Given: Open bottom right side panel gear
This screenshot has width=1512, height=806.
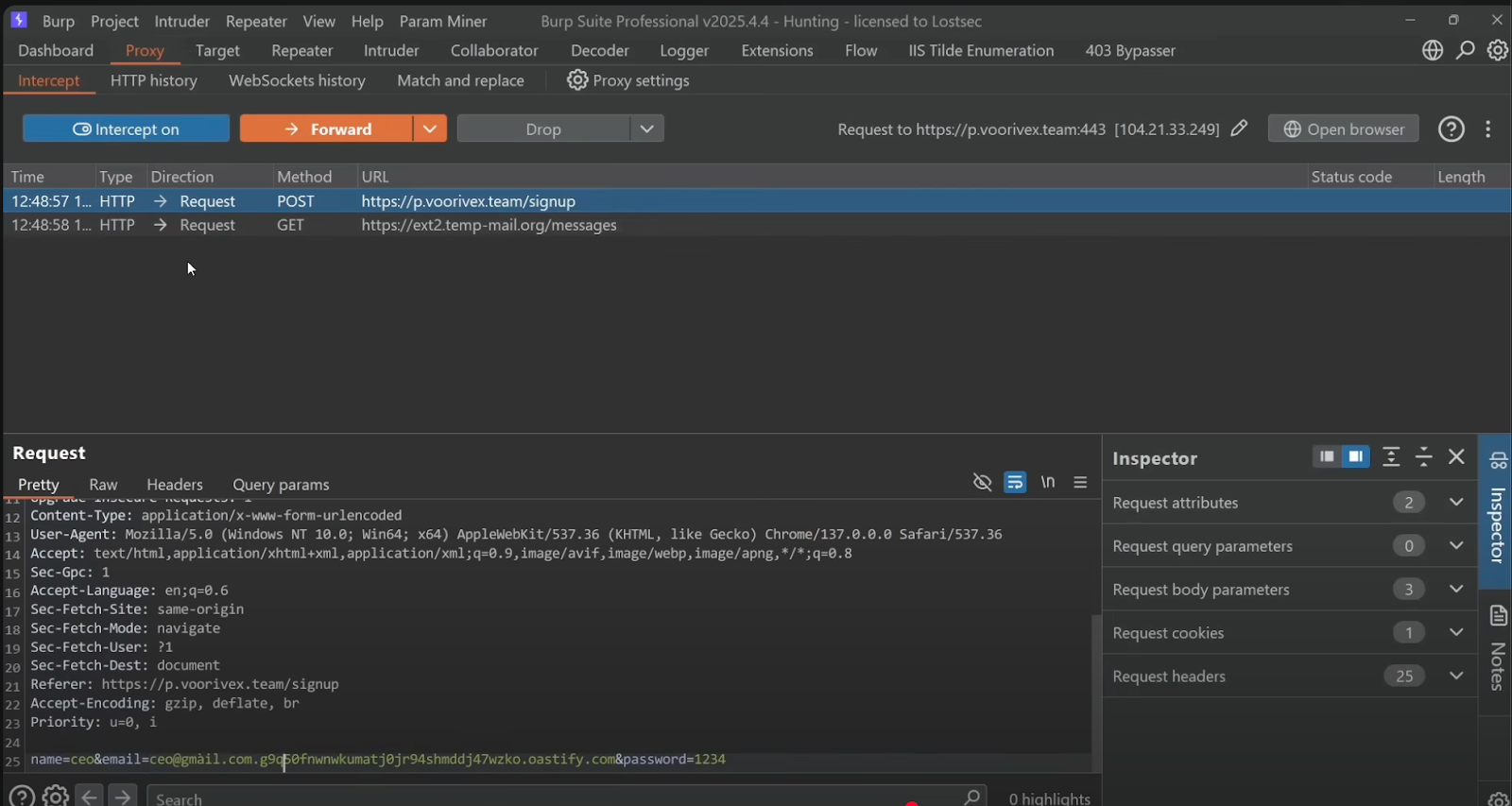Looking at the screenshot, I should click(1498, 799).
